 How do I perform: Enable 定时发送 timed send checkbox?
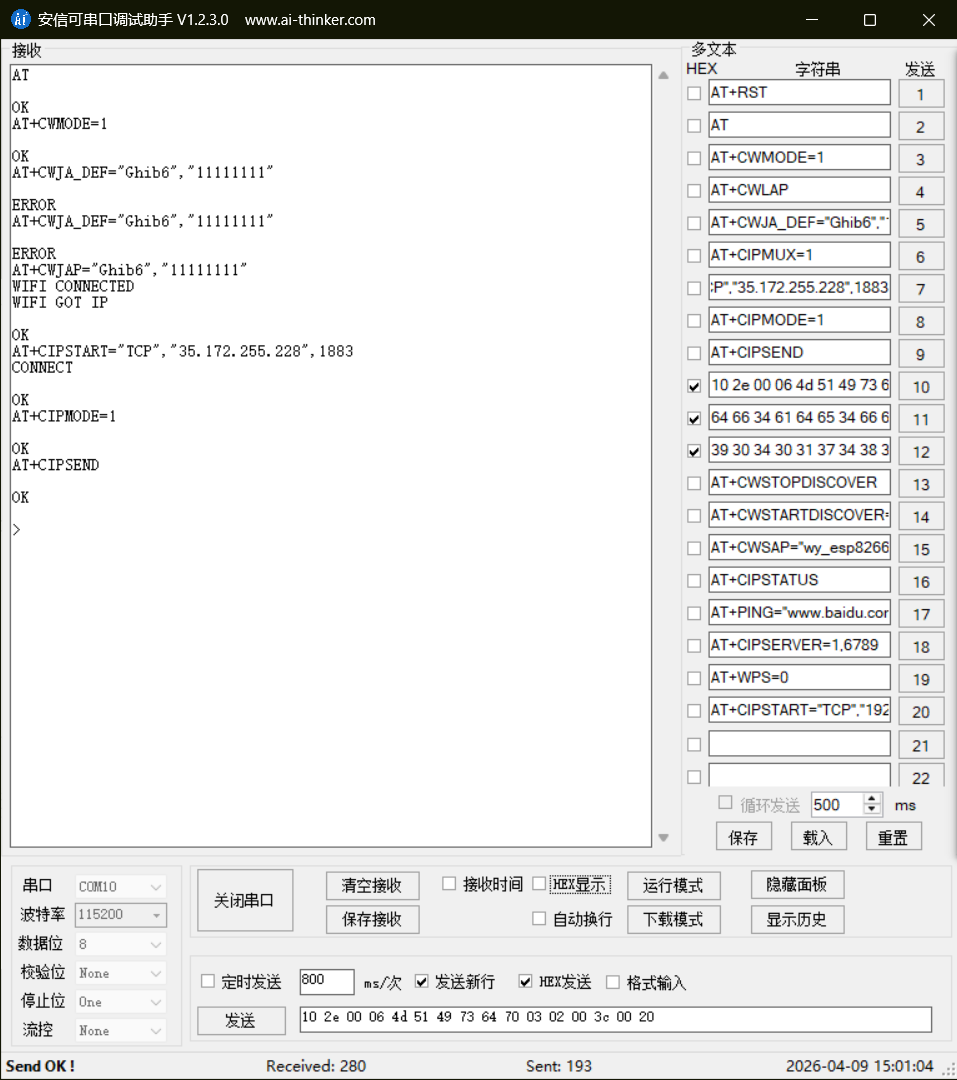(x=207, y=982)
